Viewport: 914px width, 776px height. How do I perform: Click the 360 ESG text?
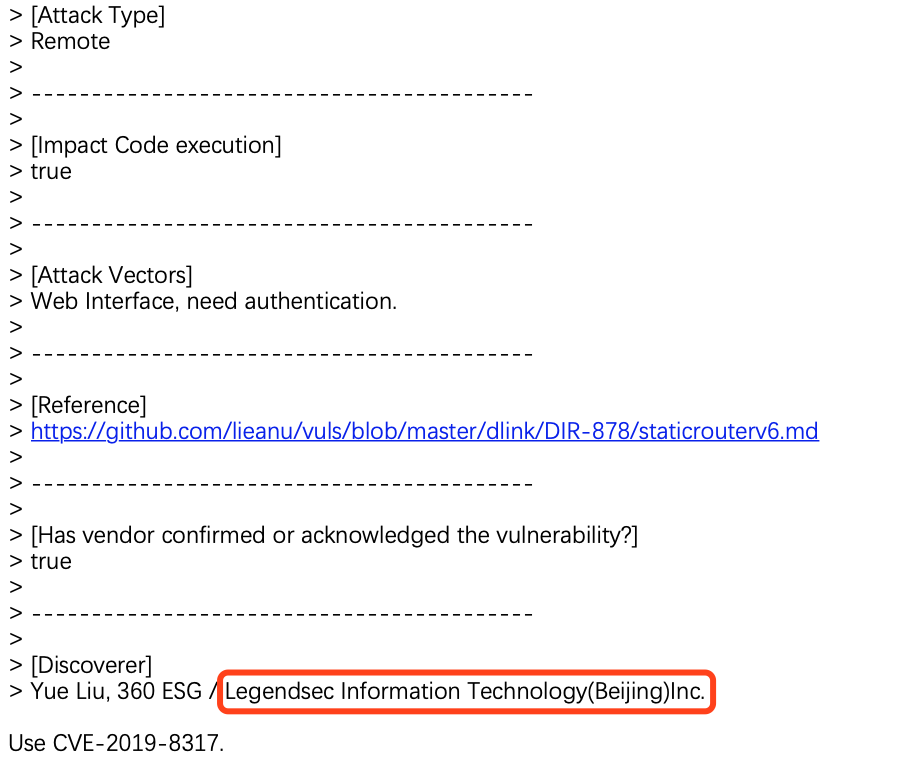point(159,691)
